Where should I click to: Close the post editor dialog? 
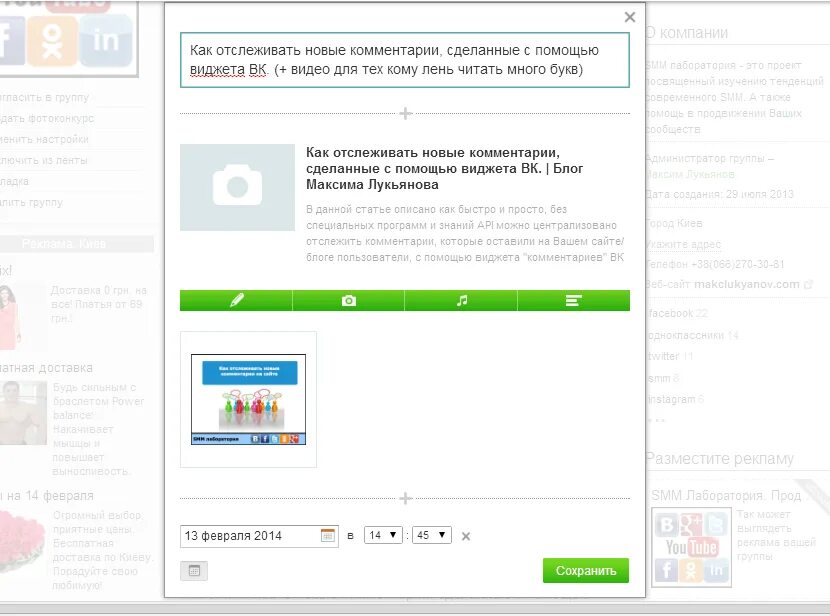629,17
